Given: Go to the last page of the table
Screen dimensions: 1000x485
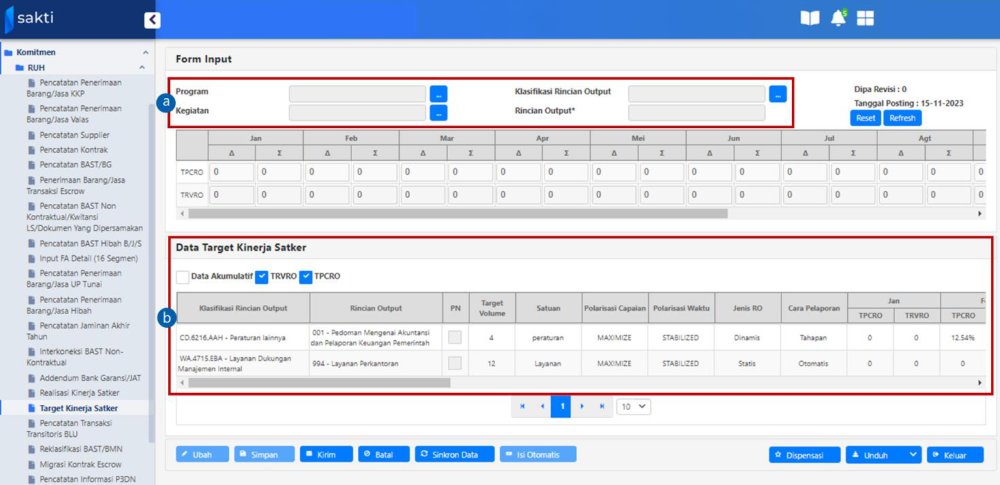Looking at the screenshot, I should (x=601, y=407).
